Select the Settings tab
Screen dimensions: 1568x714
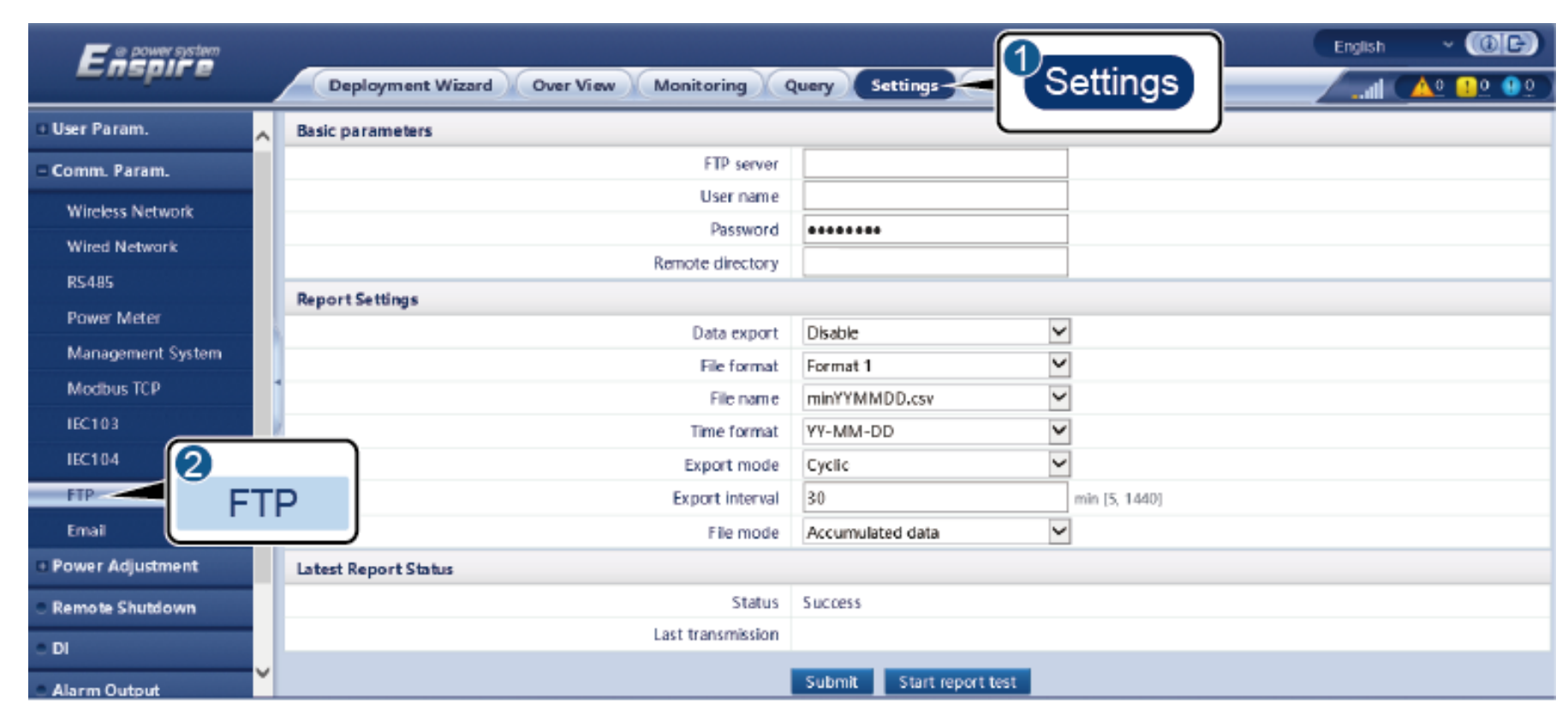[x=904, y=86]
